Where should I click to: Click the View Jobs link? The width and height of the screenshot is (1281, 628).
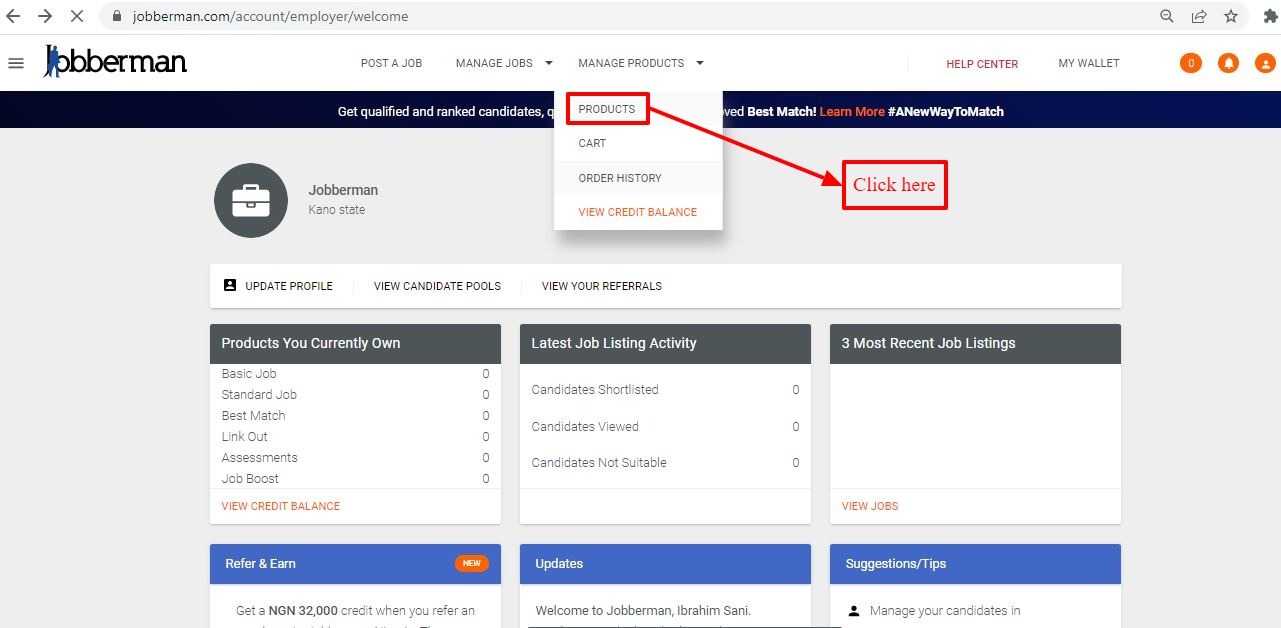pyautogui.click(x=870, y=506)
